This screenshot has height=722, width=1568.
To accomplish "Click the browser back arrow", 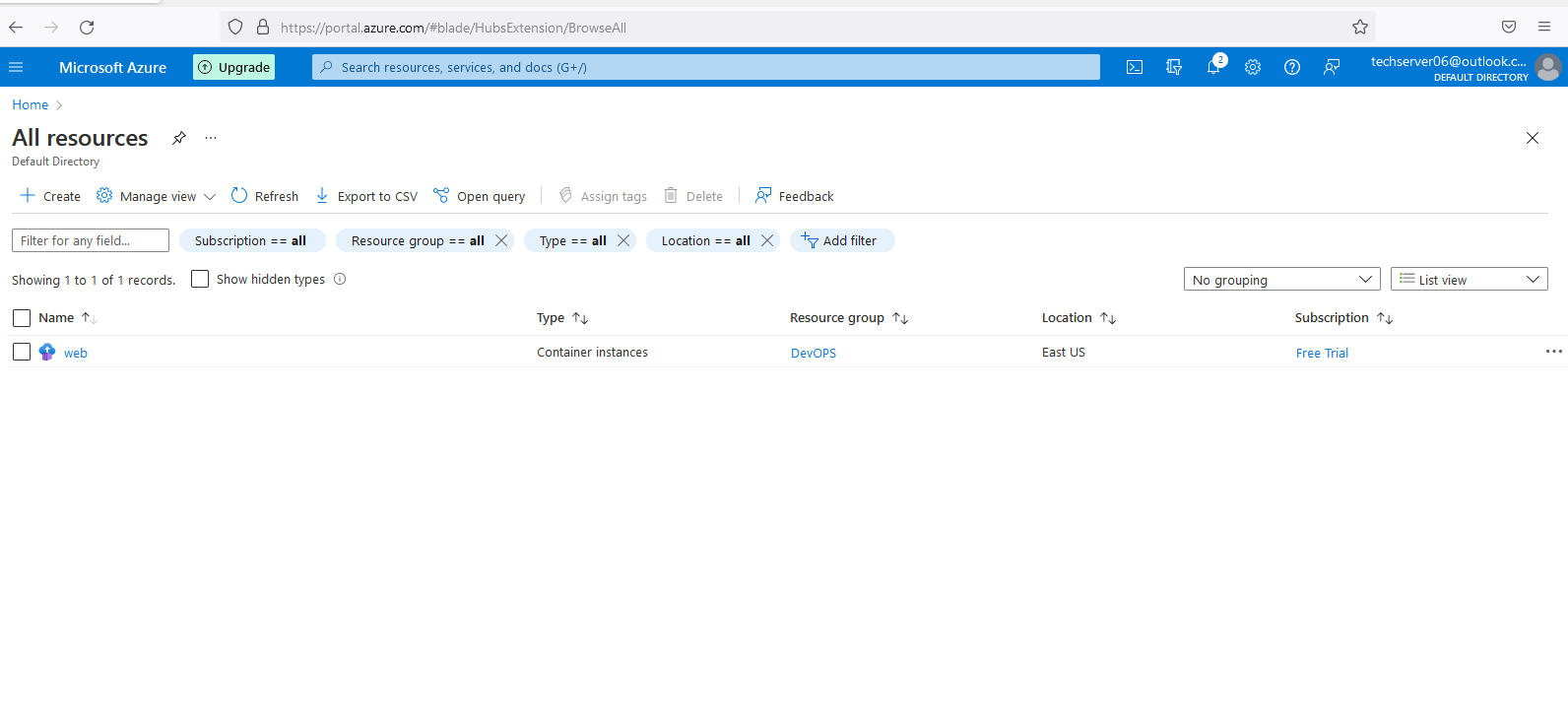I will pos(16,28).
